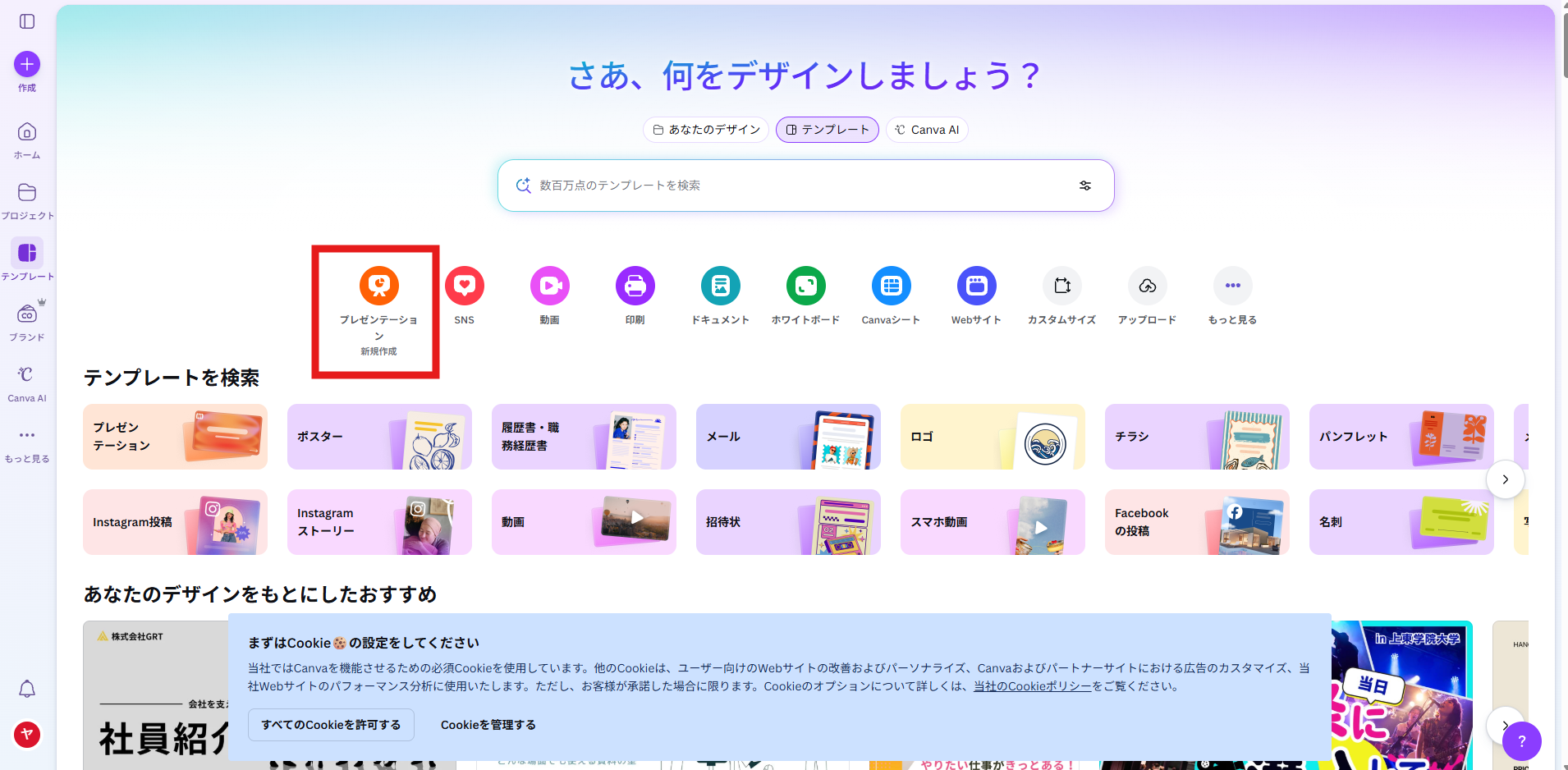Click the notification bell icon

click(x=27, y=689)
